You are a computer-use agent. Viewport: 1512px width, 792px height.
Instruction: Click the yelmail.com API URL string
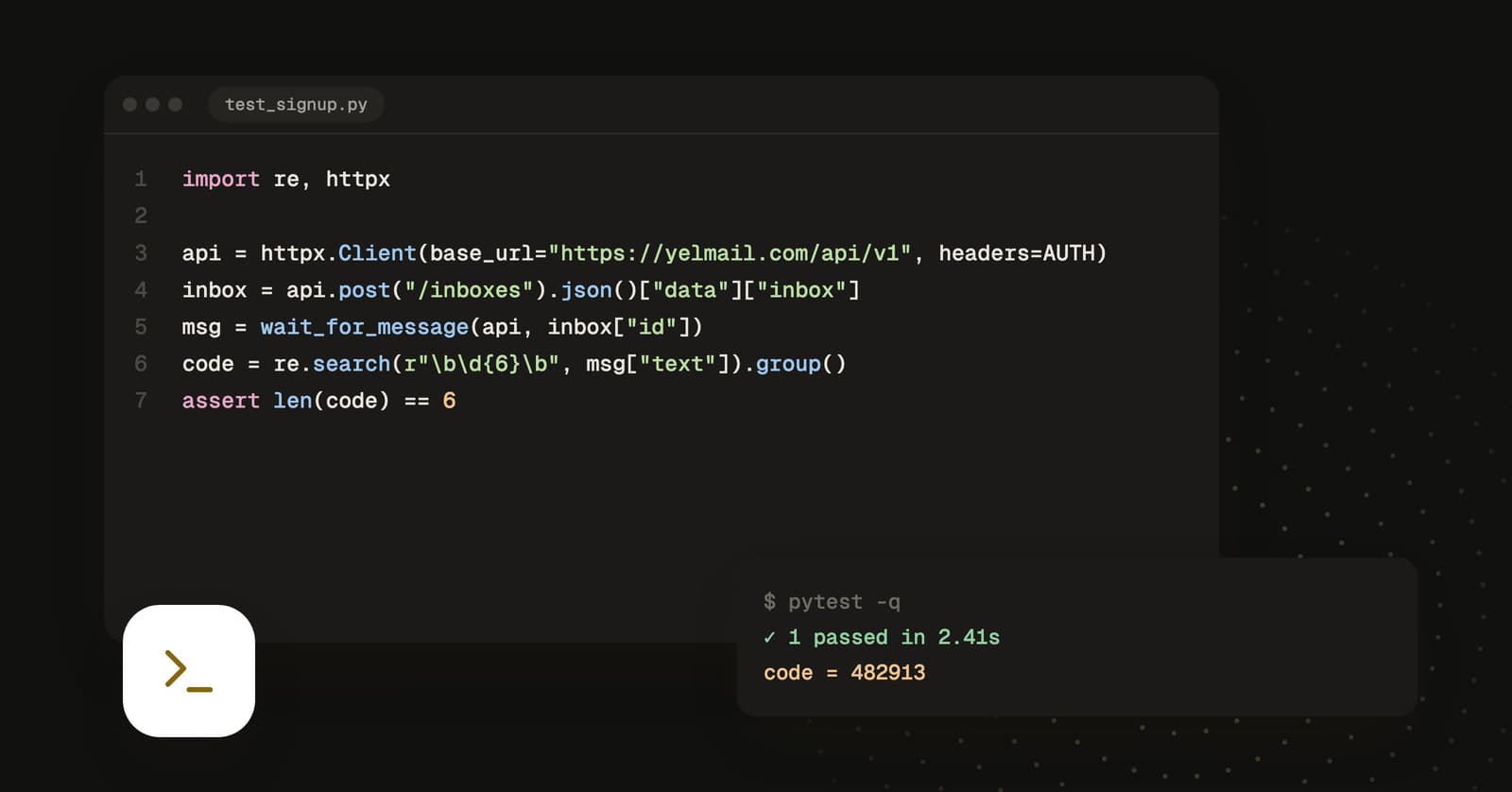(730, 253)
